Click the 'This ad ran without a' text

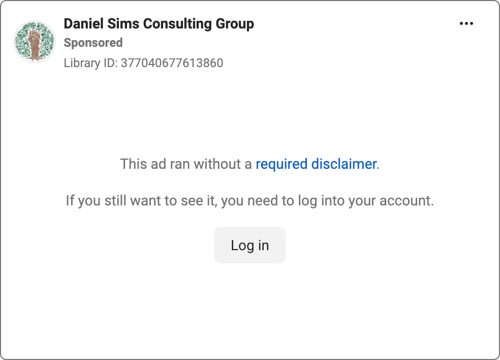click(186, 164)
